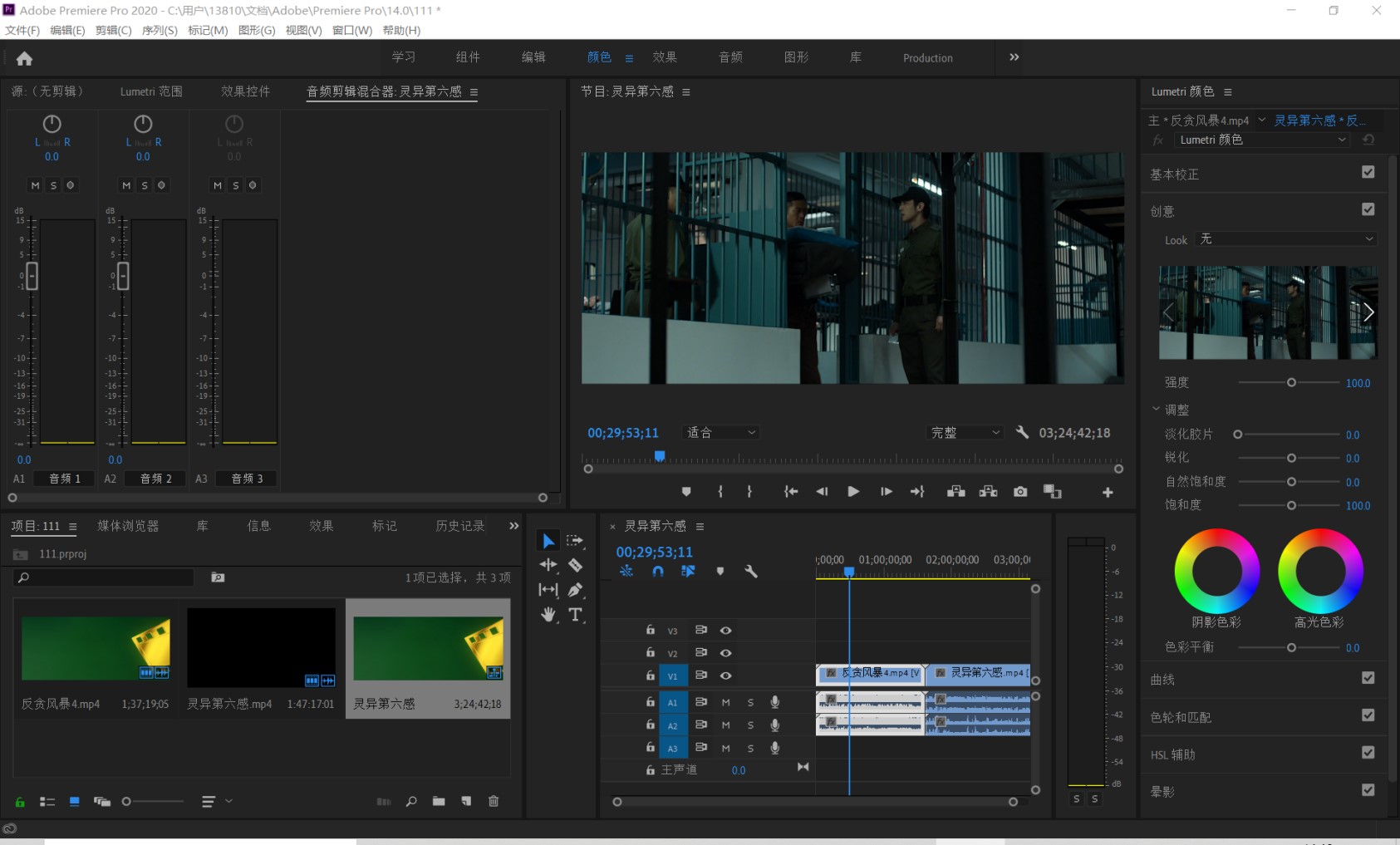Hide track V1 with the eye icon
This screenshot has width=1400, height=845.
pos(725,676)
